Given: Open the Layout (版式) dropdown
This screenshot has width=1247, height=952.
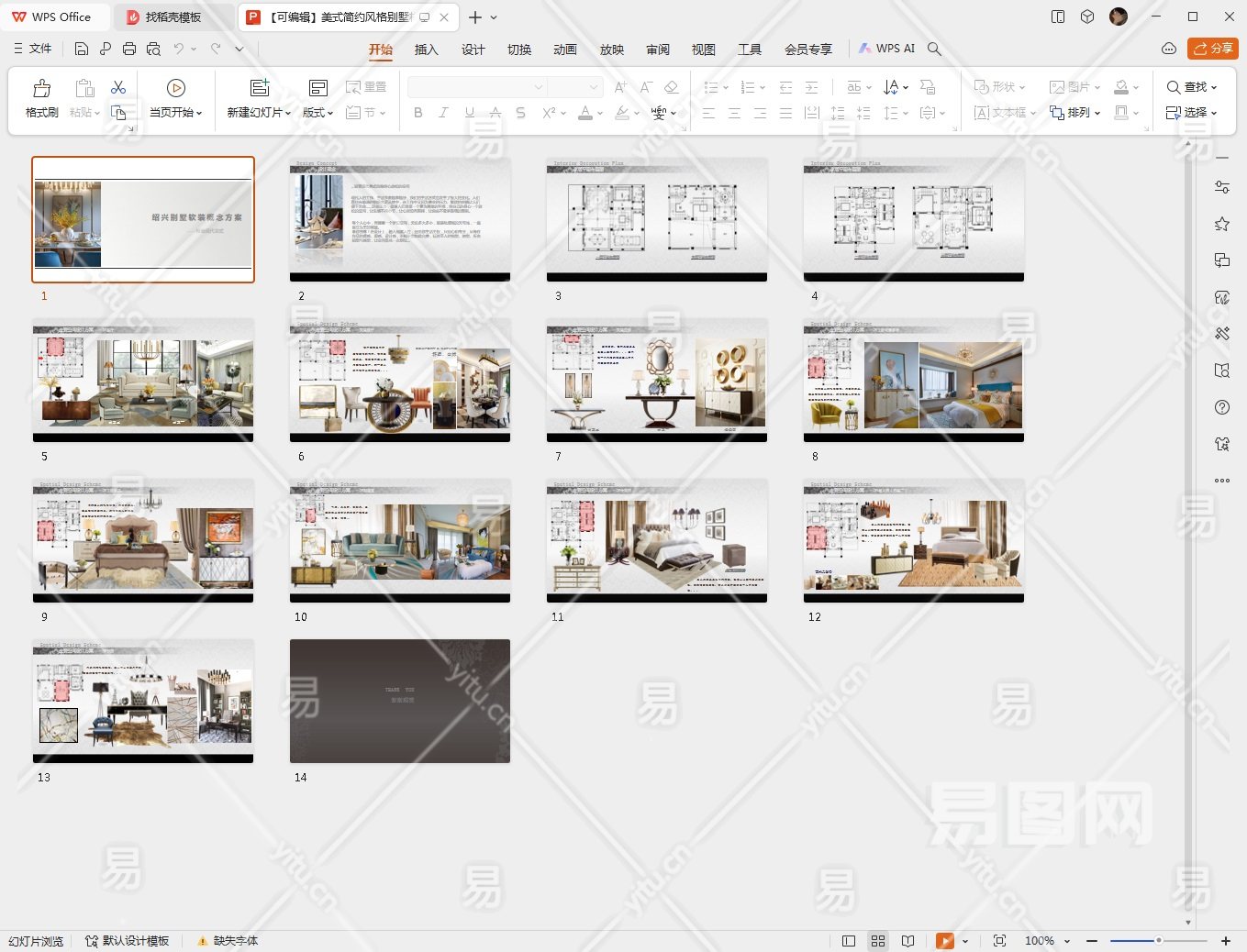Looking at the screenshot, I should pyautogui.click(x=317, y=113).
